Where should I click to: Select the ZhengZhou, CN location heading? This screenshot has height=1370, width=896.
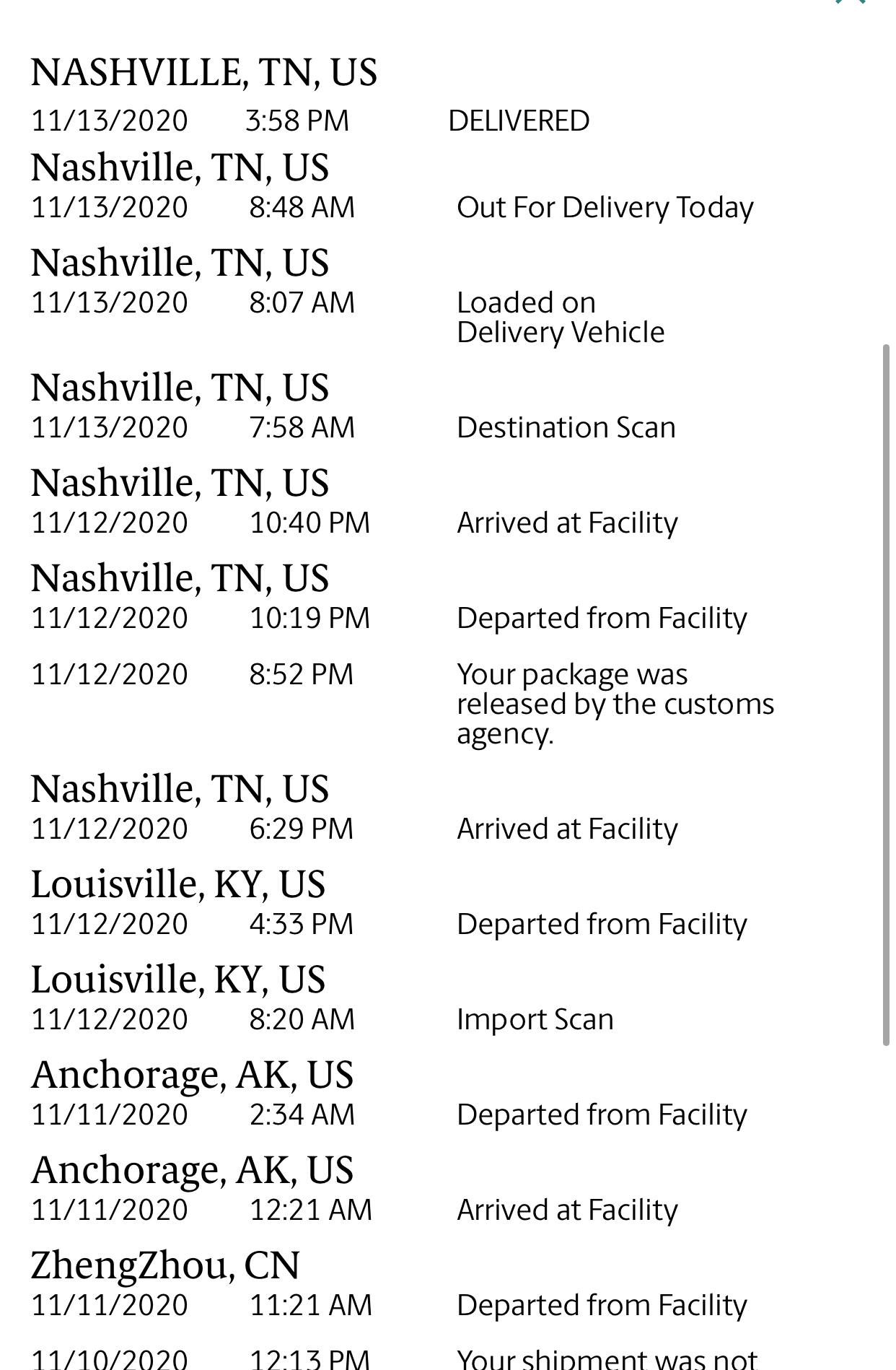[165, 1267]
